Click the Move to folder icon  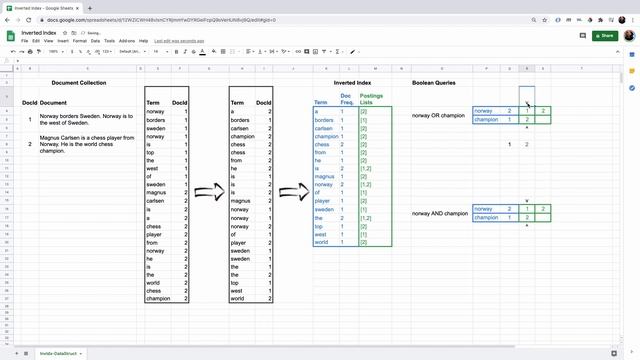coord(73,33)
